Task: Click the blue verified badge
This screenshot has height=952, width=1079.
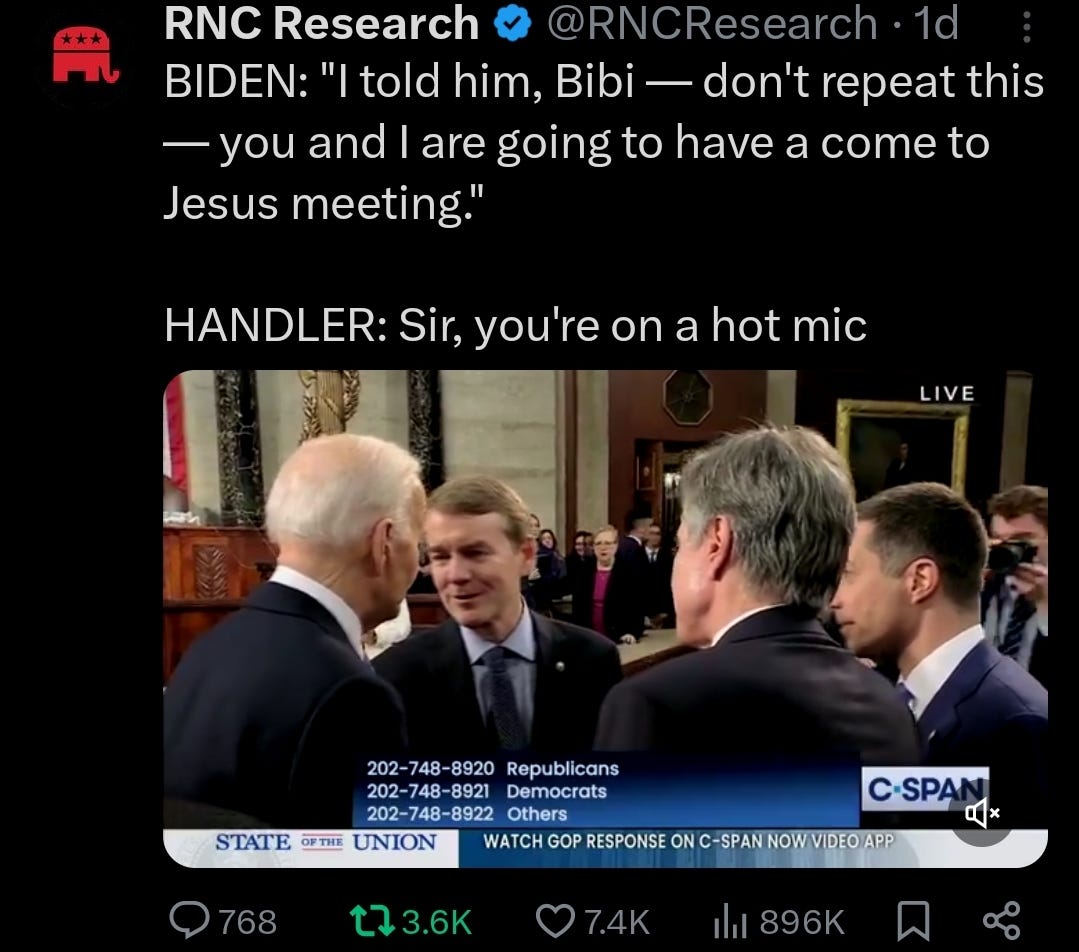Action: tap(513, 24)
